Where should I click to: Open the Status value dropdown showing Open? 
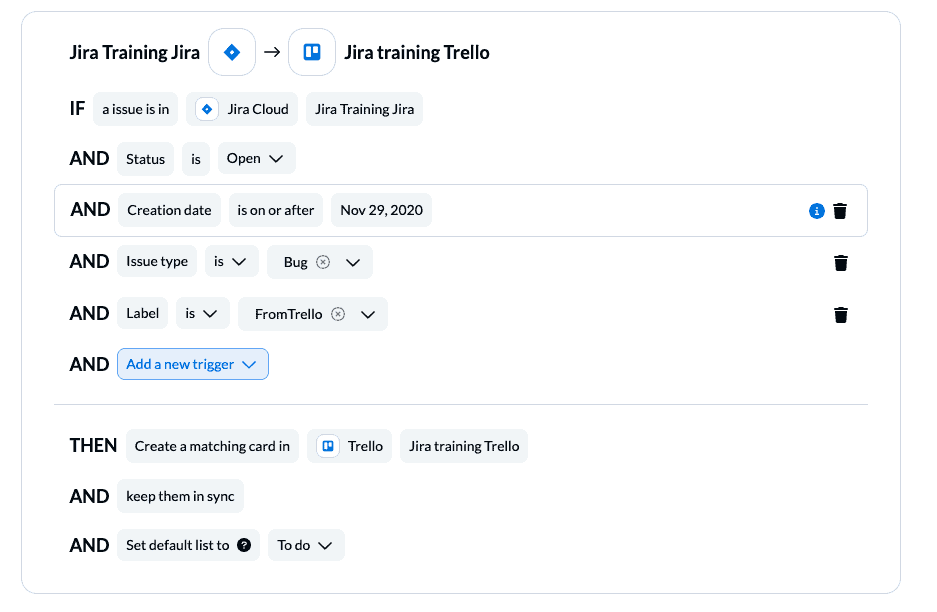coord(256,158)
